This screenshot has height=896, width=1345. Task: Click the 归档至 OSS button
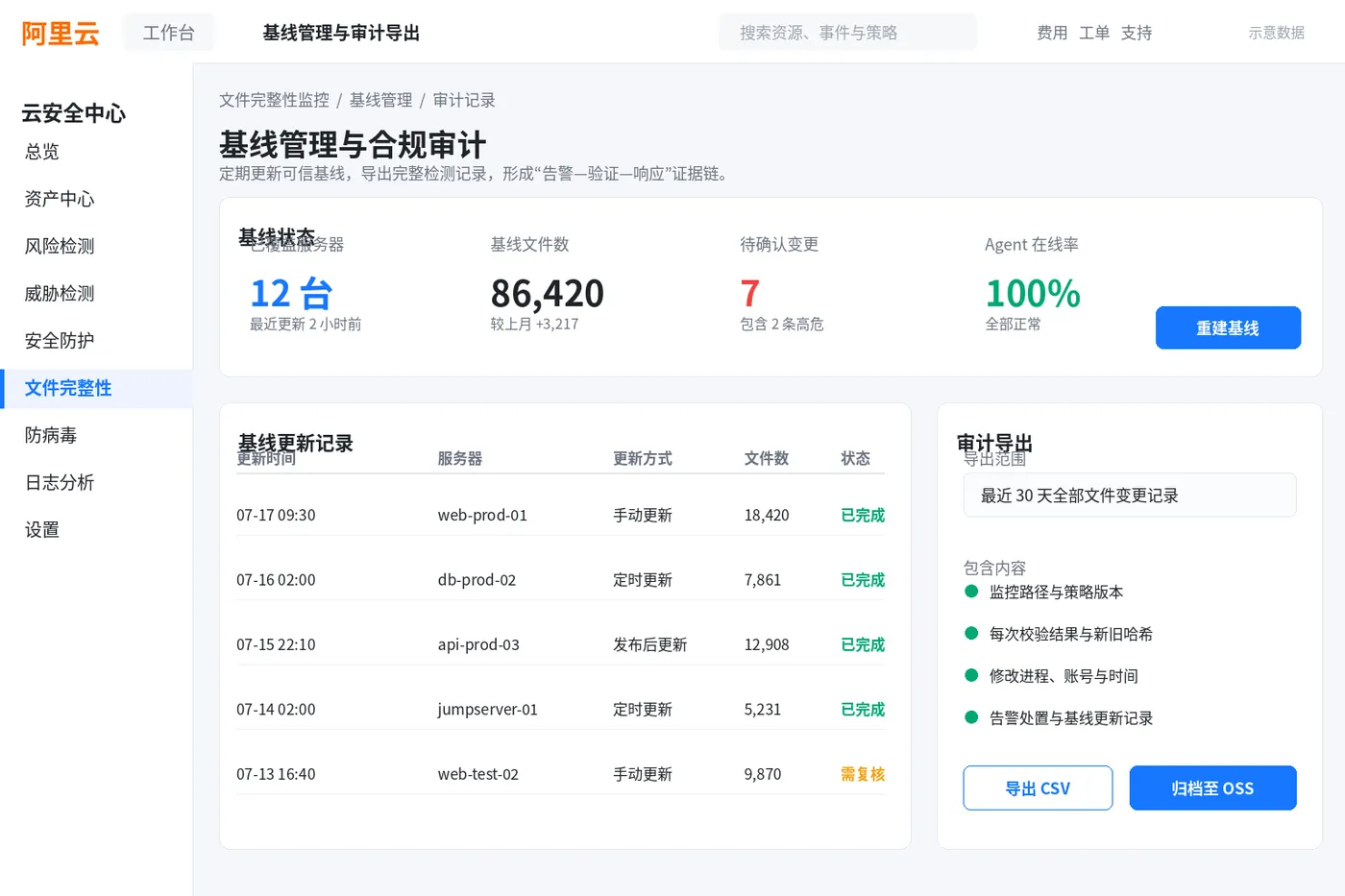(x=1212, y=787)
